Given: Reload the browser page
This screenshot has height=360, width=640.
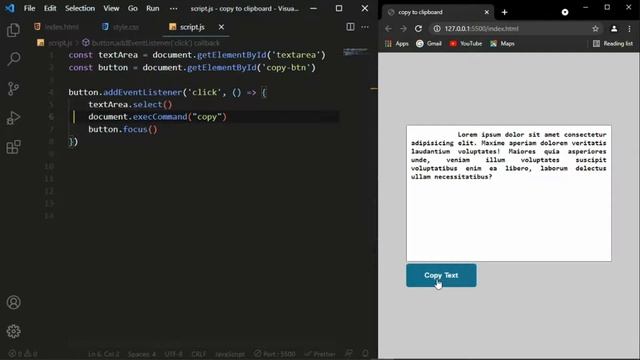Looking at the screenshot, I should point(418,29).
